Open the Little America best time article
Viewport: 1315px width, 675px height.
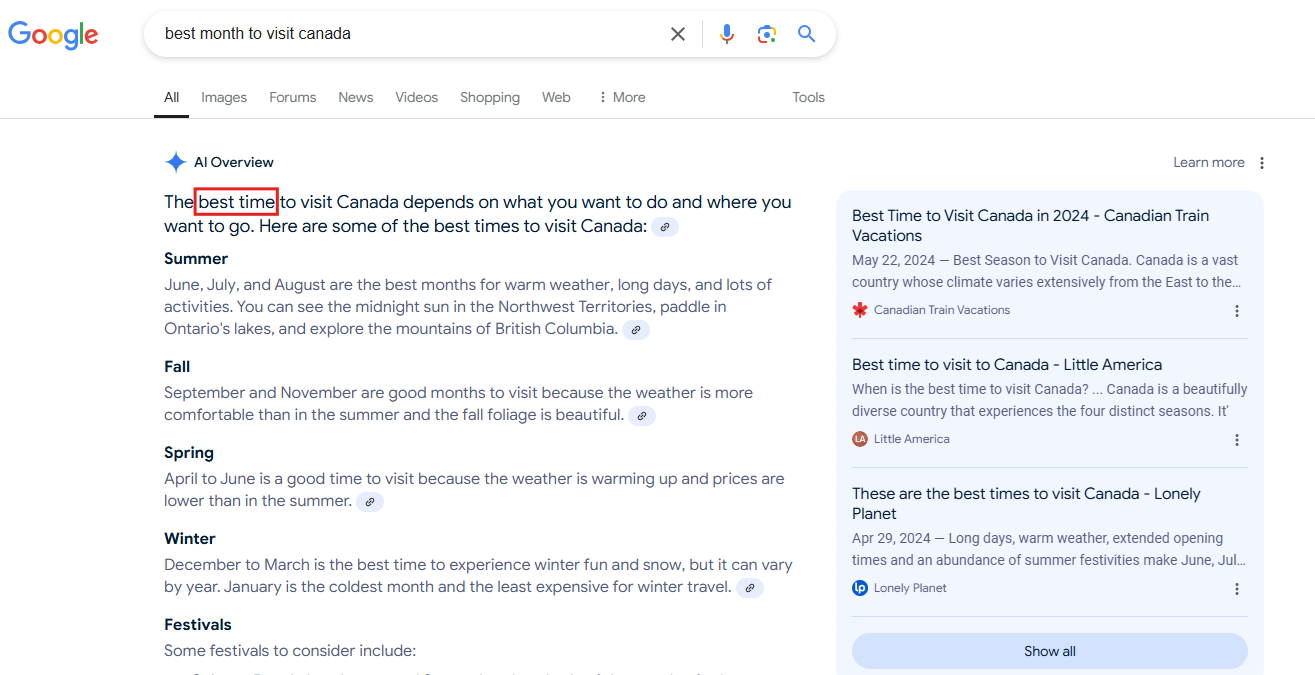click(x=1006, y=365)
